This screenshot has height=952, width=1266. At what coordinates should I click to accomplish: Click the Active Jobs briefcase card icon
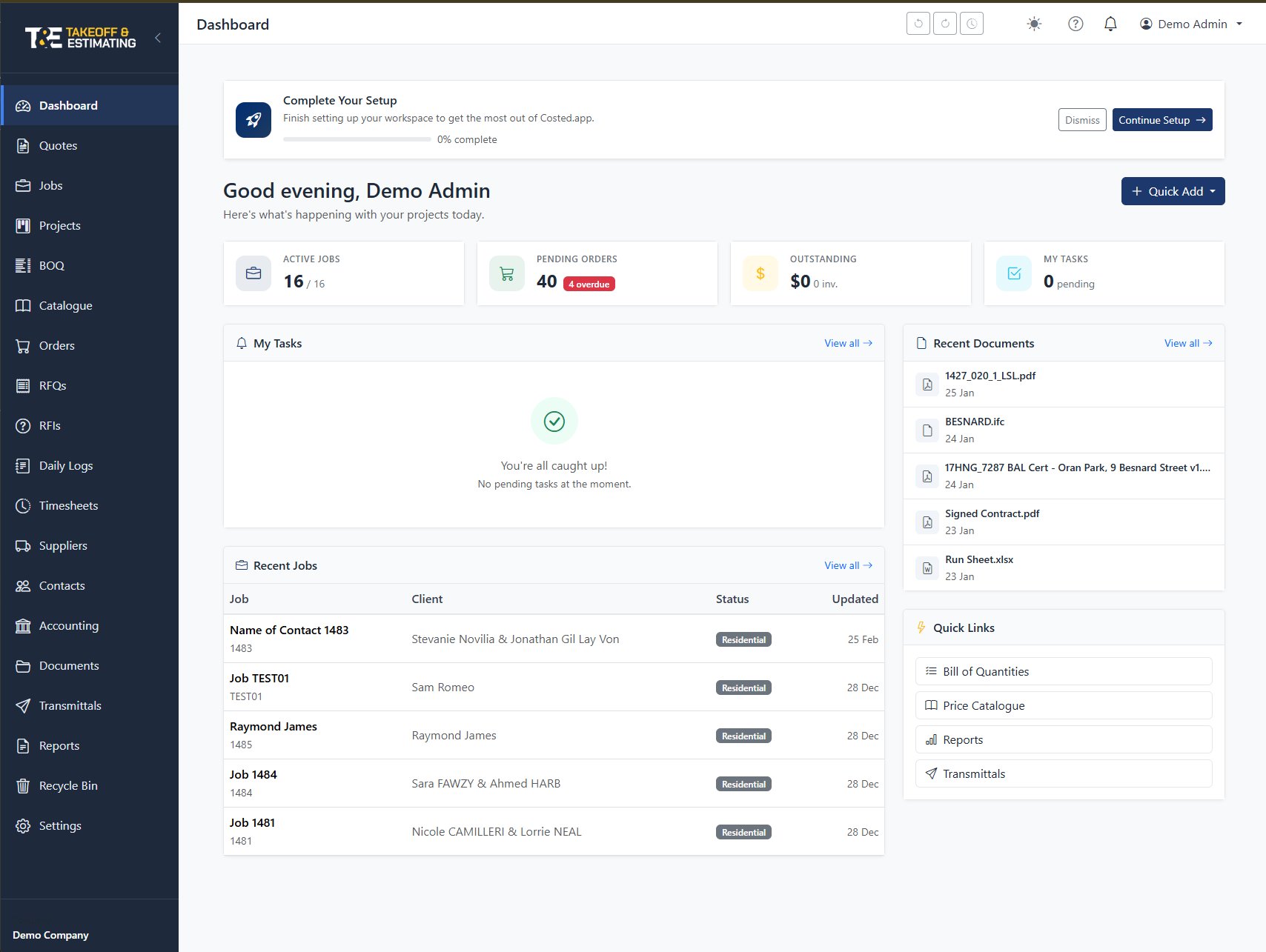[x=253, y=273]
